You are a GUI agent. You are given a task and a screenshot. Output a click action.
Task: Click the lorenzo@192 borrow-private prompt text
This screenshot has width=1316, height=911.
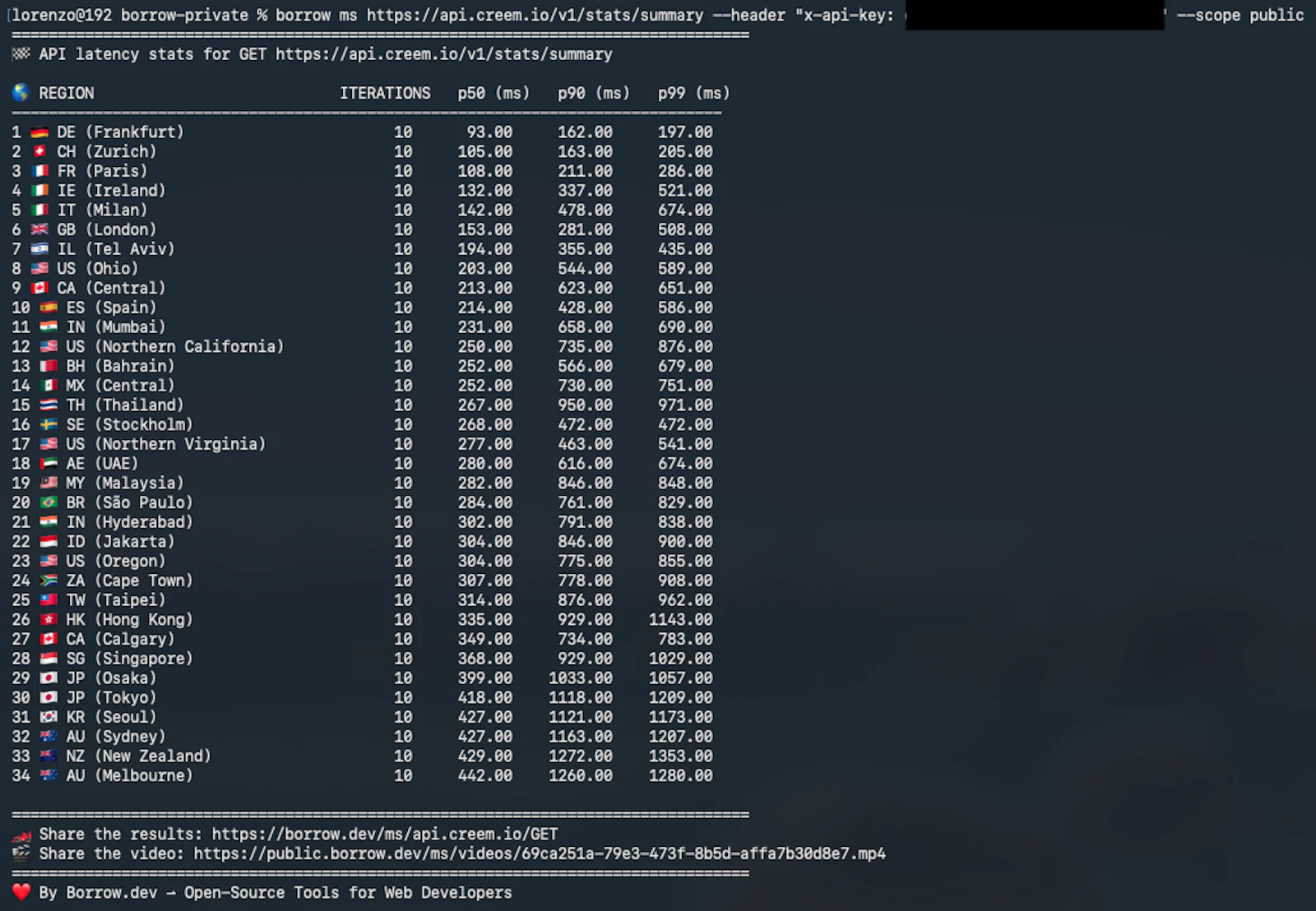(x=130, y=16)
